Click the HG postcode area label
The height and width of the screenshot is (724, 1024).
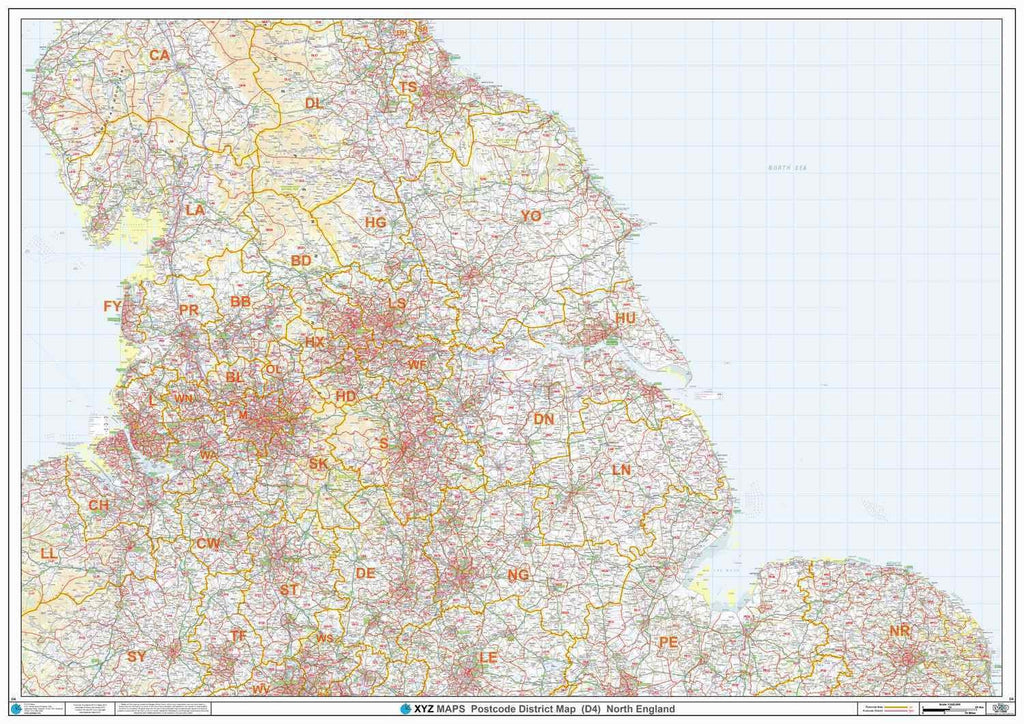[375, 222]
